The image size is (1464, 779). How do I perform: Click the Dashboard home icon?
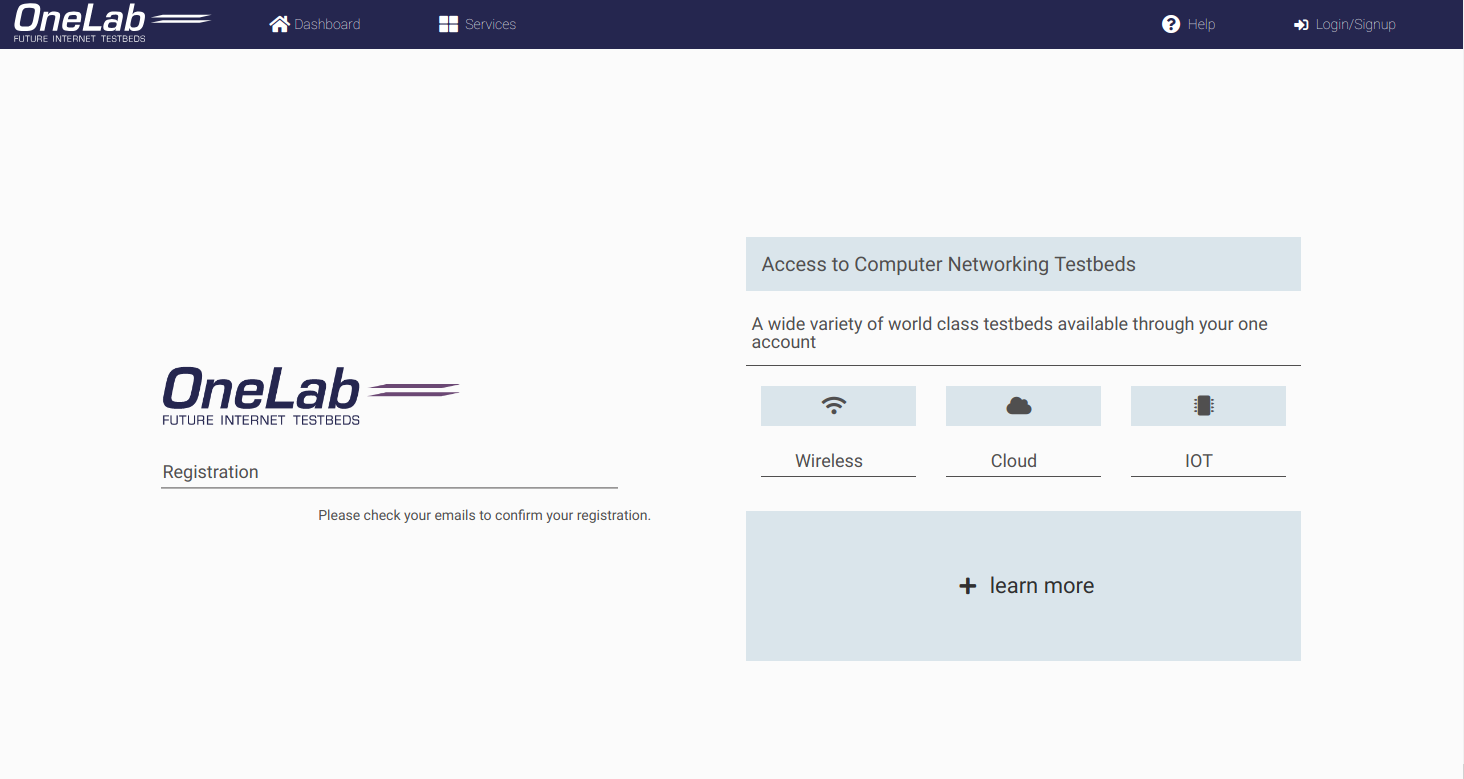pos(279,24)
